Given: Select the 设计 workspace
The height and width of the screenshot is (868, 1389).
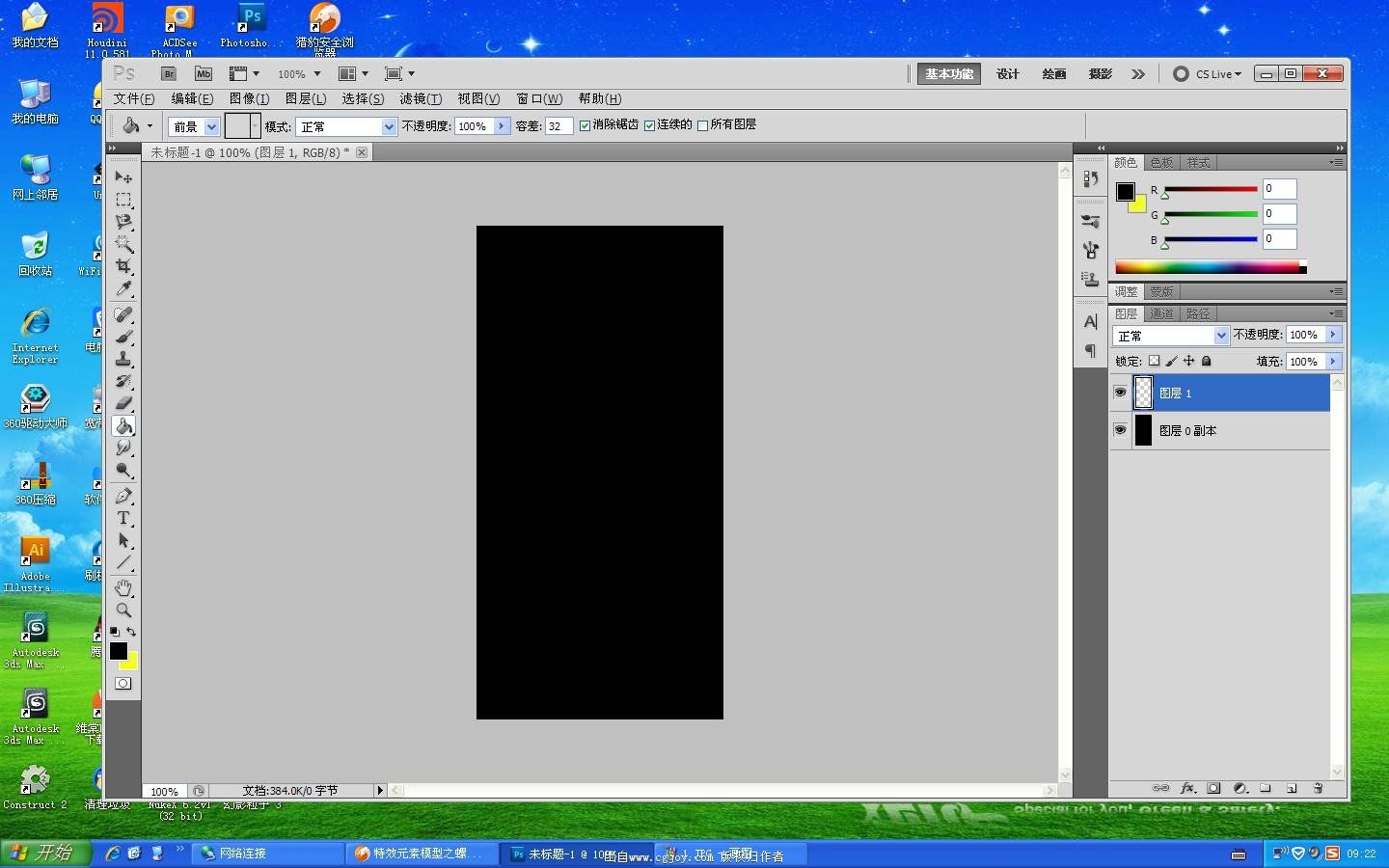Looking at the screenshot, I should (1008, 74).
